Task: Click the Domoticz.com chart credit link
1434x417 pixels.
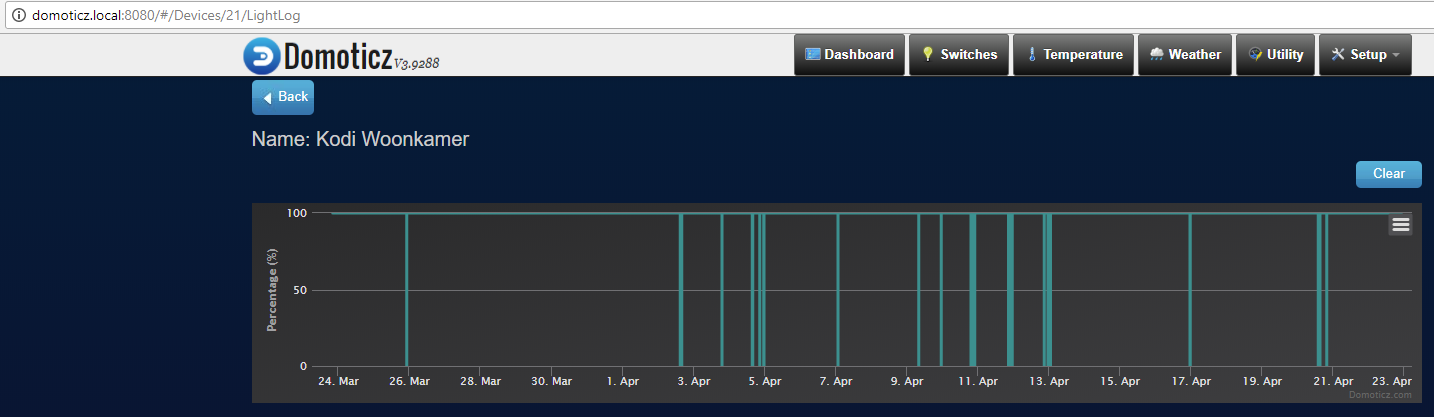Action: pyautogui.click(x=1380, y=395)
